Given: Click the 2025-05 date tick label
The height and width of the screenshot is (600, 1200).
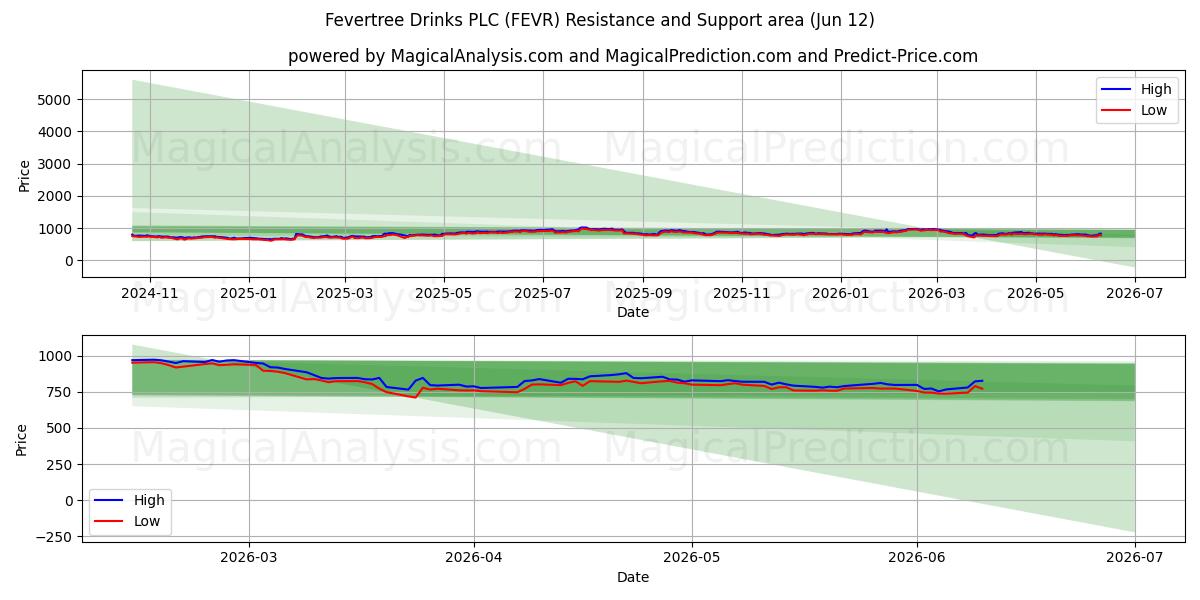Looking at the screenshot, I should pyautogui.click(x=444, y=292).
